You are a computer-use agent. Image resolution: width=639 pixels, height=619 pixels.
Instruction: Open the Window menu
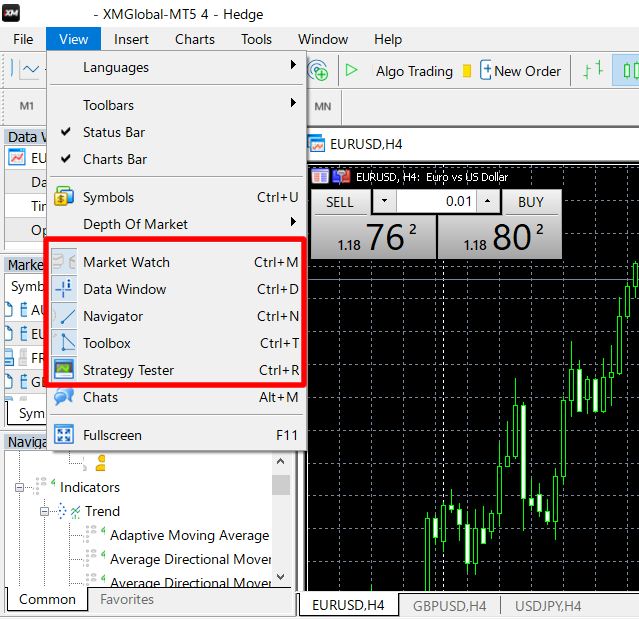point(323,39)
